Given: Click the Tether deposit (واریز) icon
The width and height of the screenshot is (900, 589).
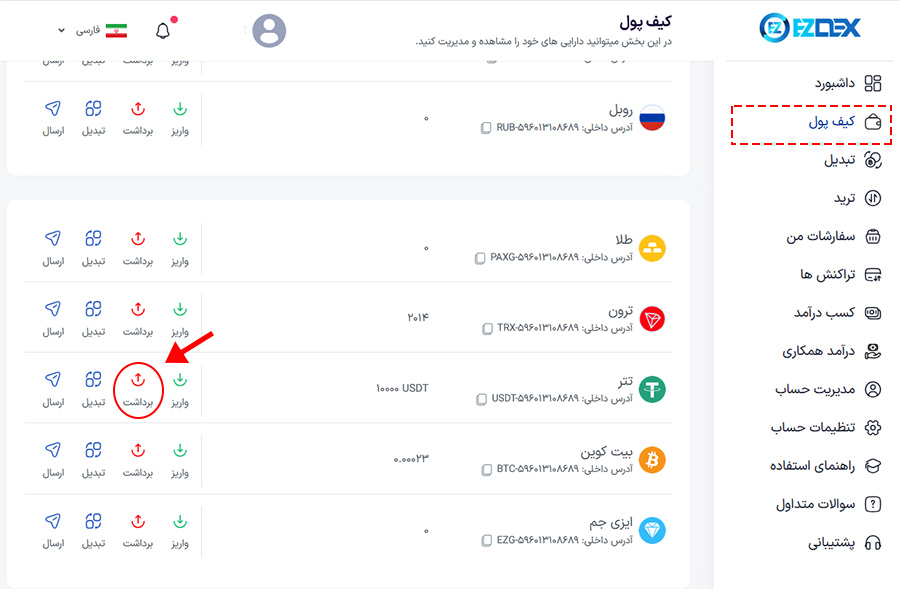Looking at the screenshot, I should point(180,380).
